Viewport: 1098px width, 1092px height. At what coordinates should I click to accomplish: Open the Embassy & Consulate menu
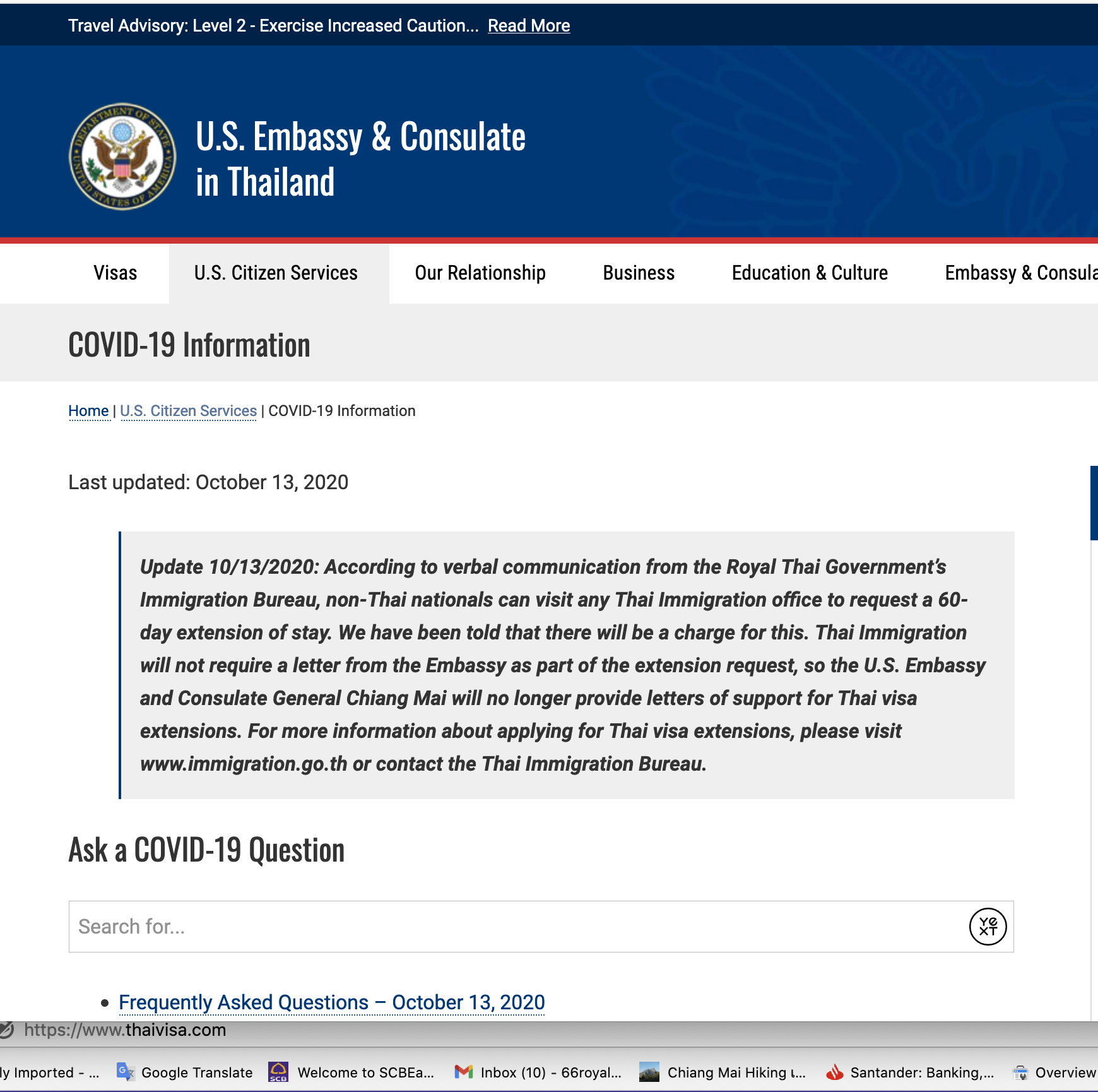click(x=1021, y=273)
